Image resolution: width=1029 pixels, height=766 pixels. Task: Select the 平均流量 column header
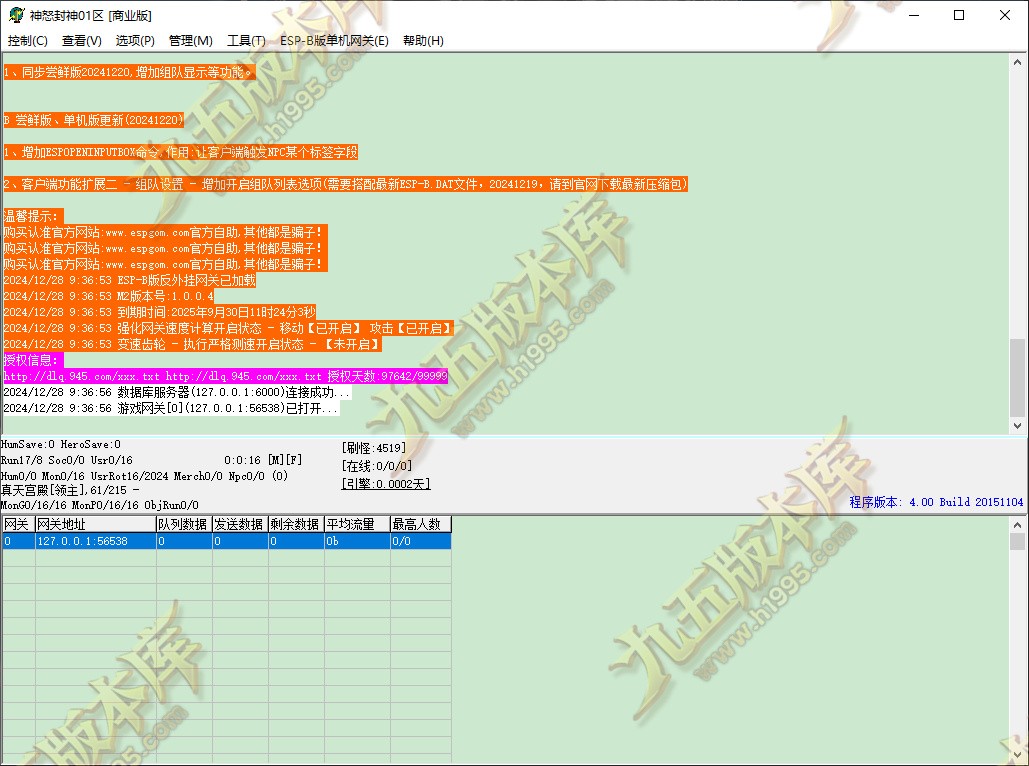357,524
